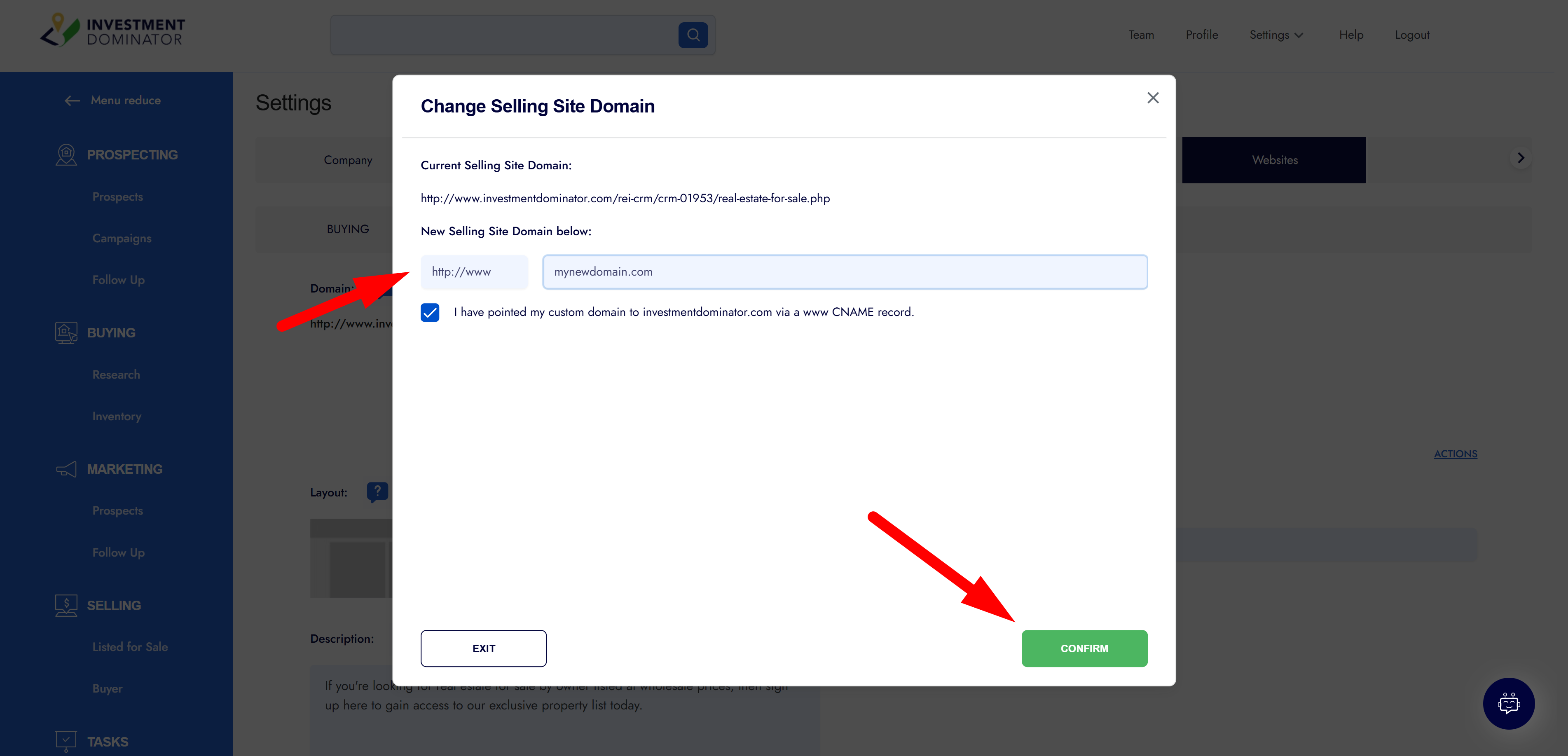Click the Marketing megaphone icon

click(66, 469)
